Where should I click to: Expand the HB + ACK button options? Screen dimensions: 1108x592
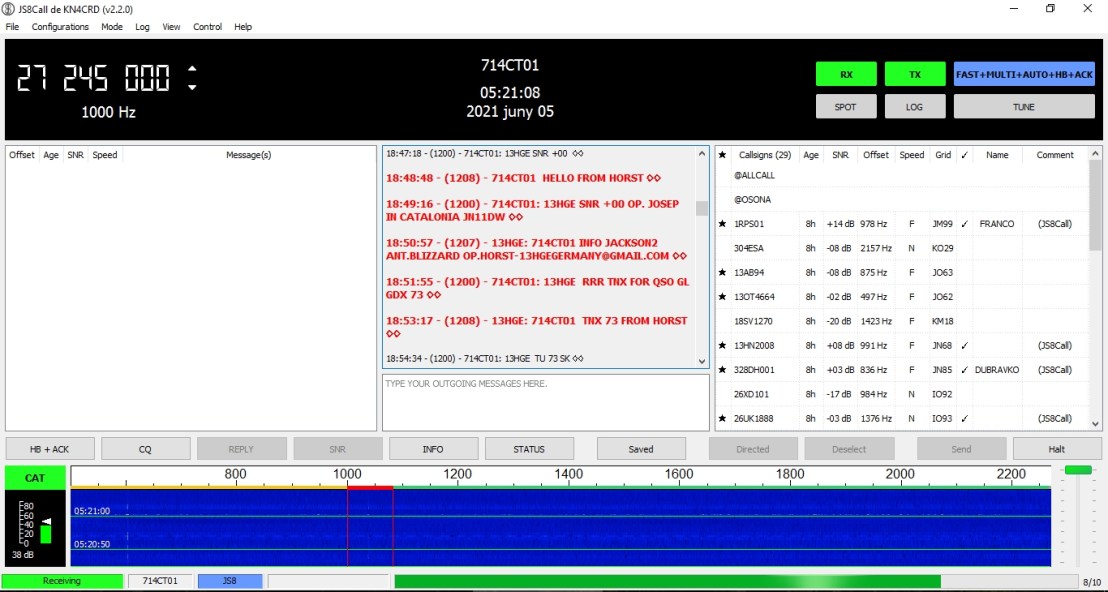coord(50,449)
